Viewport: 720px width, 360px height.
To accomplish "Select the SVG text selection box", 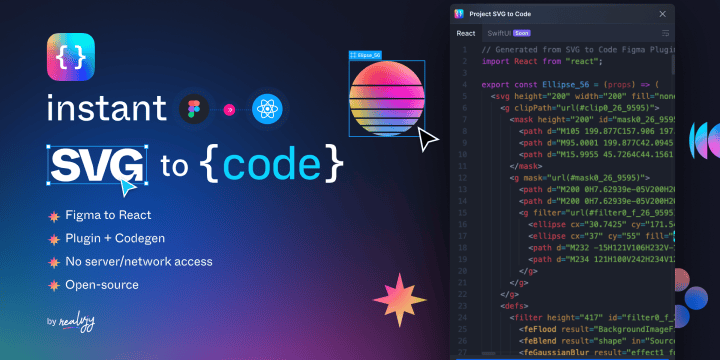I will pos(97,165).
